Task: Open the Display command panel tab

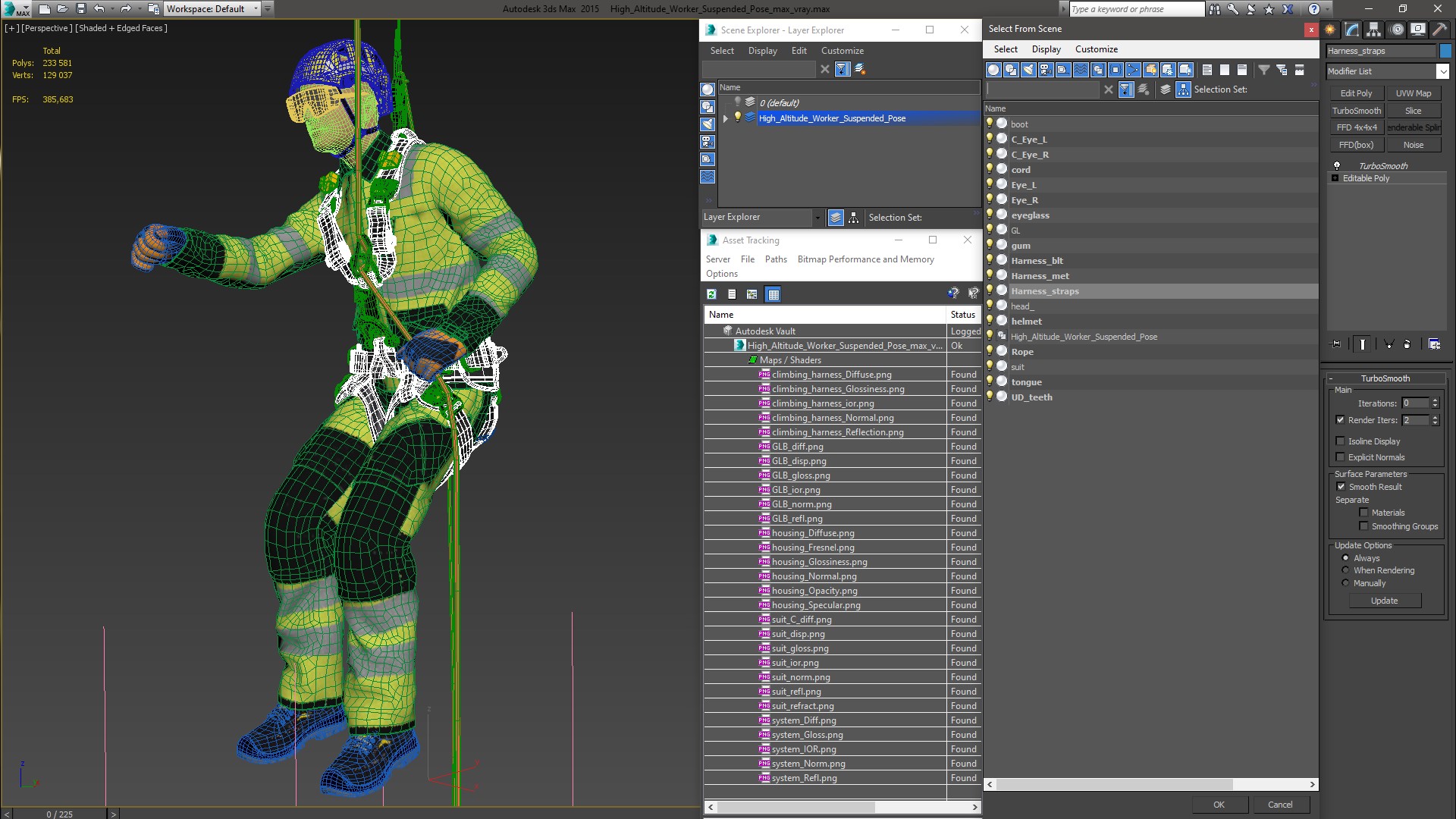Action: (1417, 30)
